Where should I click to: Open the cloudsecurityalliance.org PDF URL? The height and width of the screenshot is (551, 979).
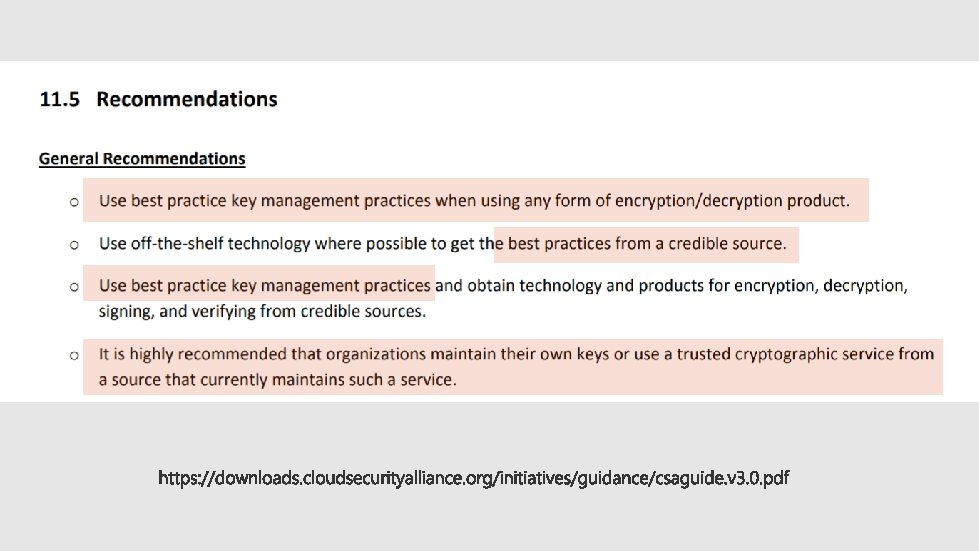click(x=473, y=479)
